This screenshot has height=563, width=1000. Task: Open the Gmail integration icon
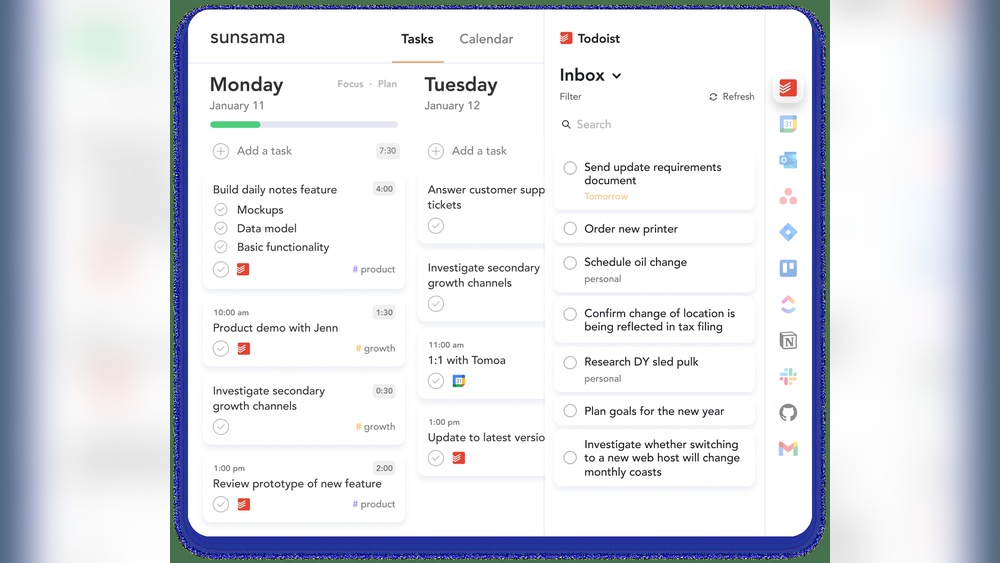tap(788, 449)
